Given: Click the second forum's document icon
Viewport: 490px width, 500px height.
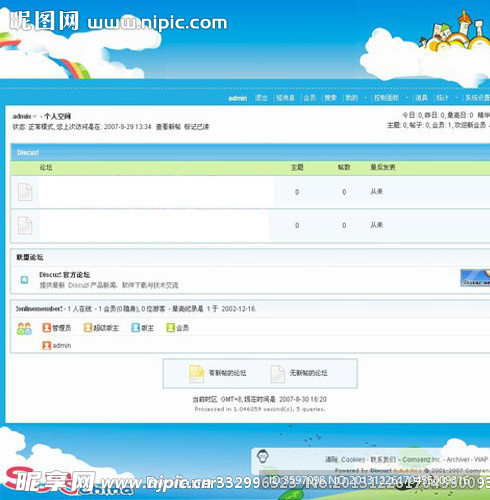Looking at the screenshot, I should pos(25,225).
